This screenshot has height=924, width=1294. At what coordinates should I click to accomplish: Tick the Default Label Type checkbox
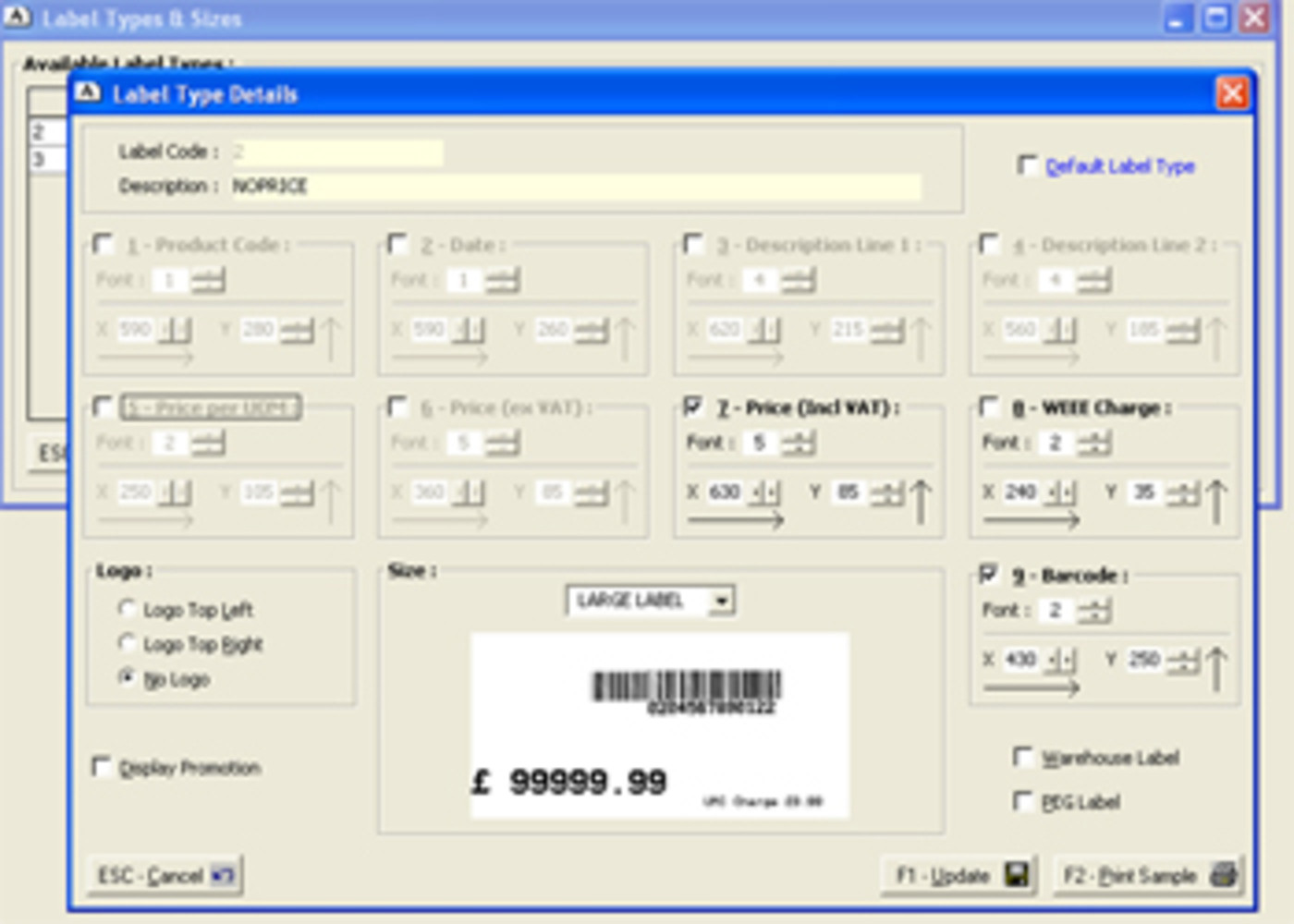tap(1026, 164)
